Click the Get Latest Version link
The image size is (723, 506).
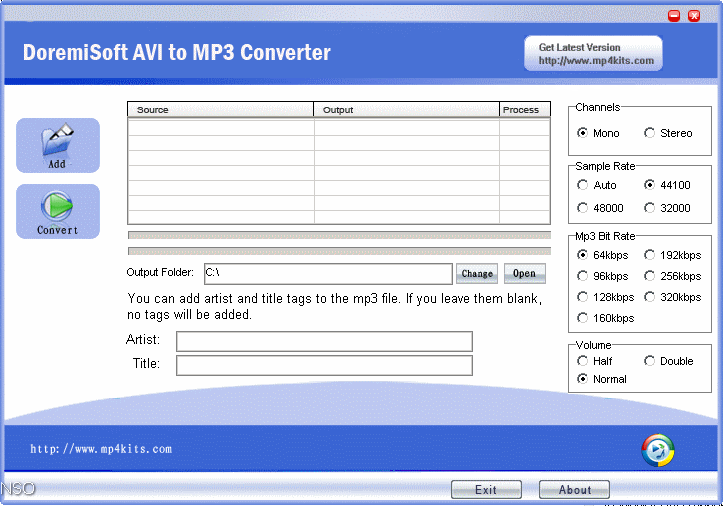tap(593, 54)
